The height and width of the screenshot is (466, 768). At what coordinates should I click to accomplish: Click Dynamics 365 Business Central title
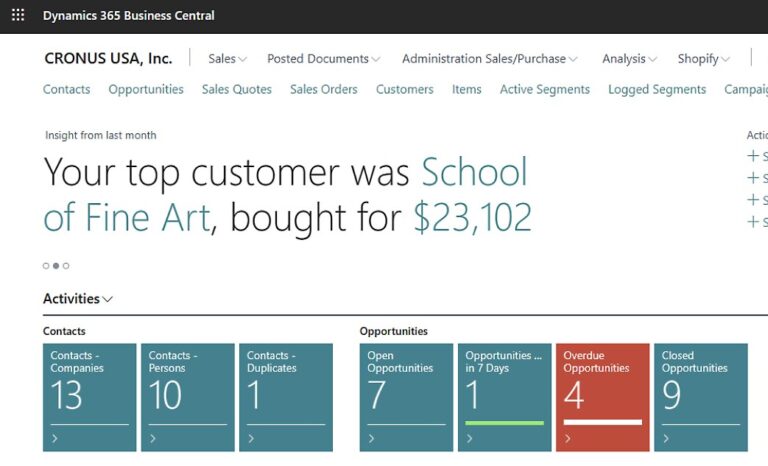129,16
